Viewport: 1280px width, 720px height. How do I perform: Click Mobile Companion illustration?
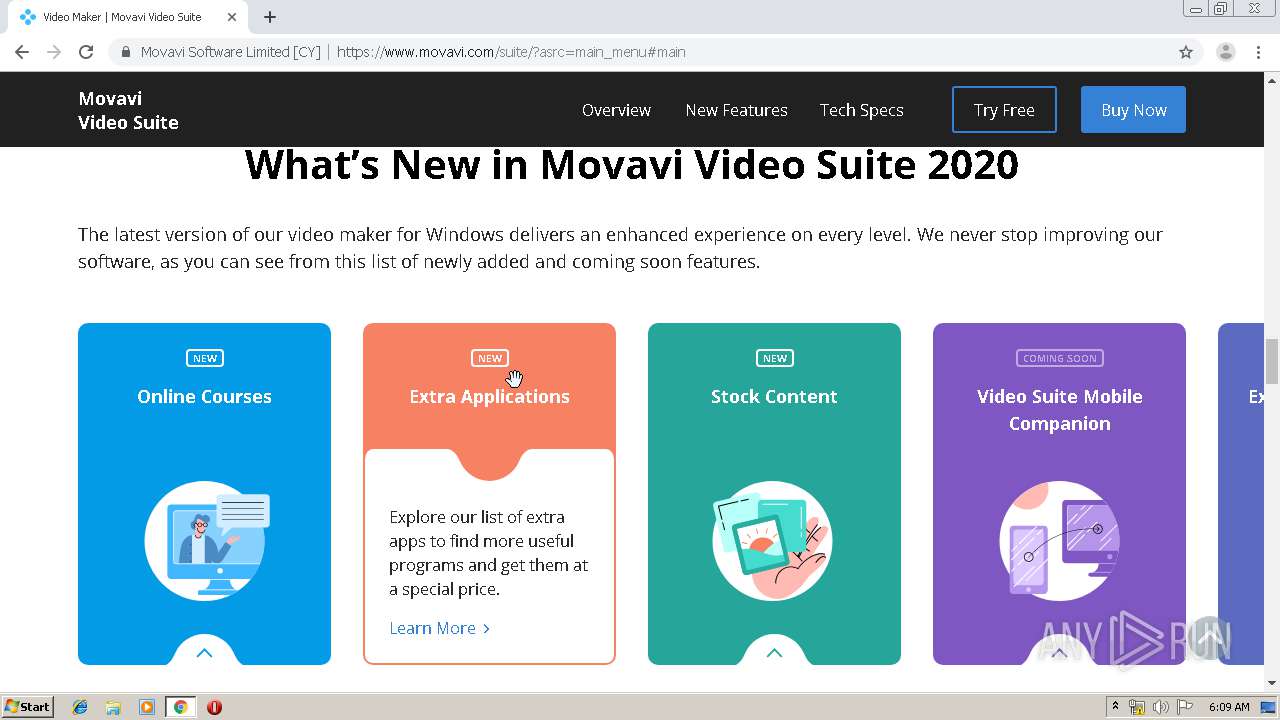pyautogui.click(x=1059, y=540)
